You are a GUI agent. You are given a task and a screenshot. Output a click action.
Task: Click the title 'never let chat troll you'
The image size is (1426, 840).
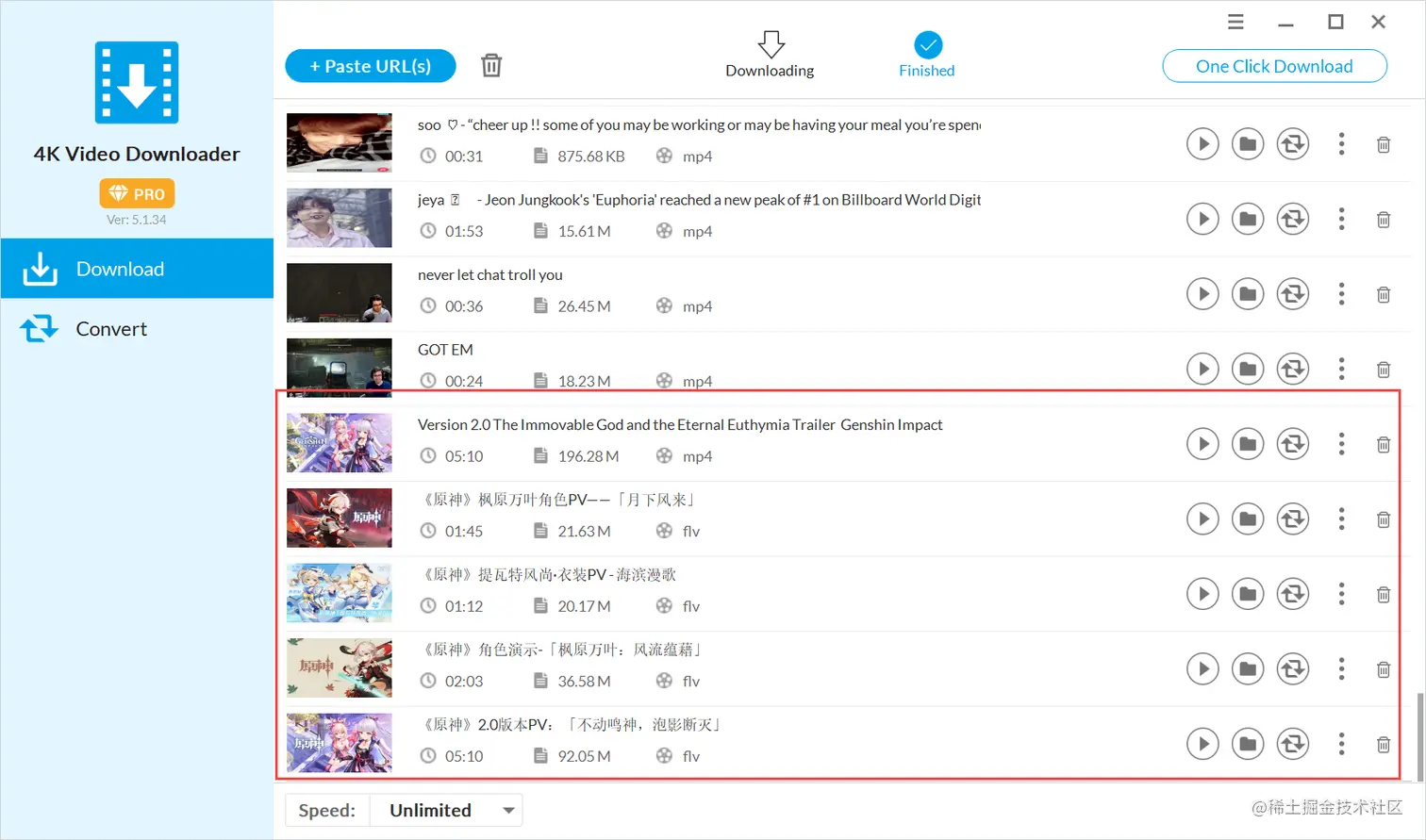coord(490,274)
